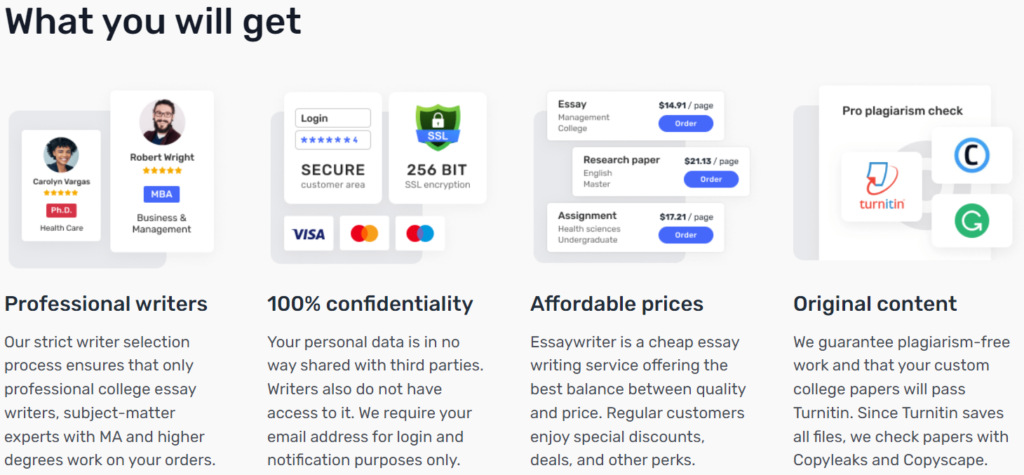Click the Original content heading
1024x475 pixels.
pyautogui.click(x=875, y=304)
